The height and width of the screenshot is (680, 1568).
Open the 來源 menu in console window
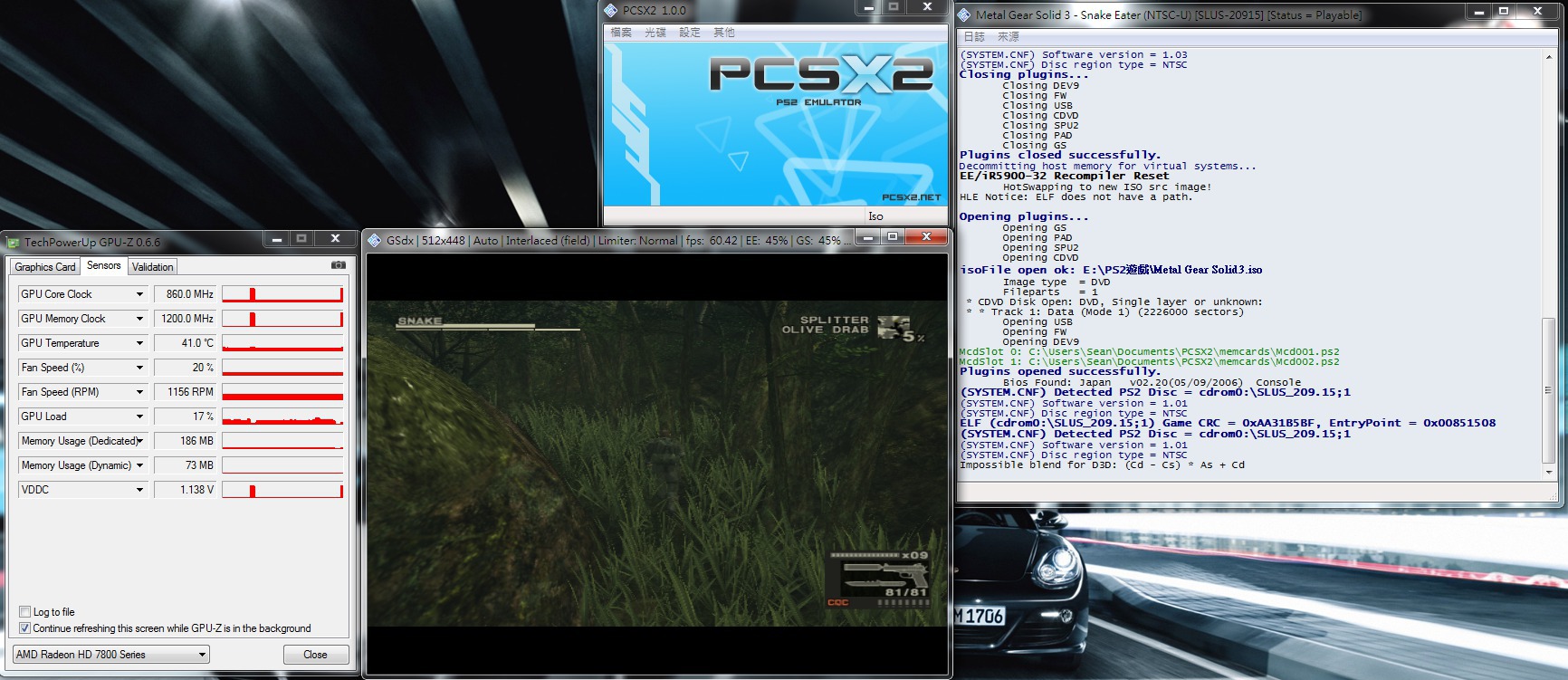pos(1009,37)
